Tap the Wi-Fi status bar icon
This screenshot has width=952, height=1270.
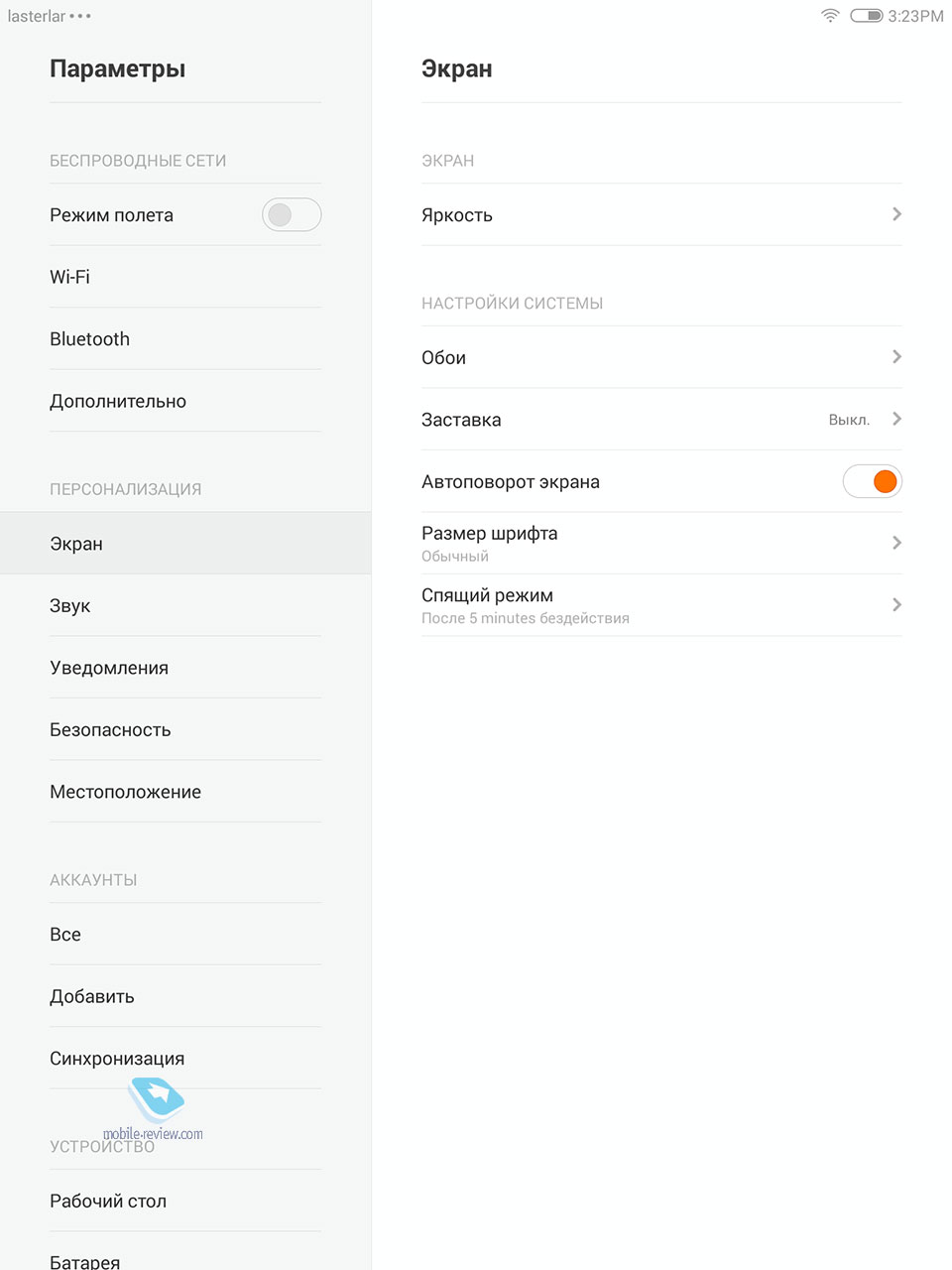[830, 16]
